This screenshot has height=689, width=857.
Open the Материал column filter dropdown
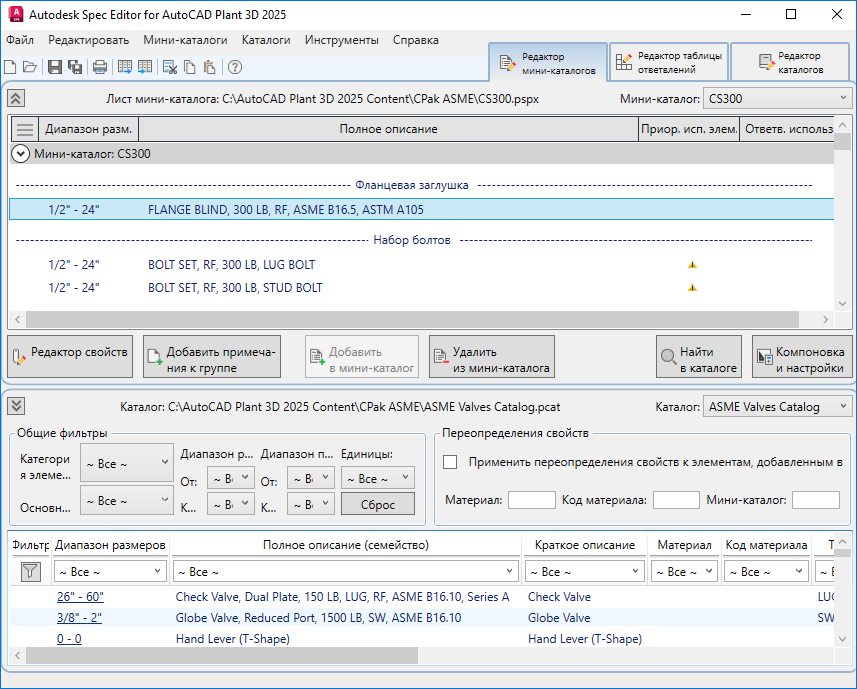(x=685, y=572)
